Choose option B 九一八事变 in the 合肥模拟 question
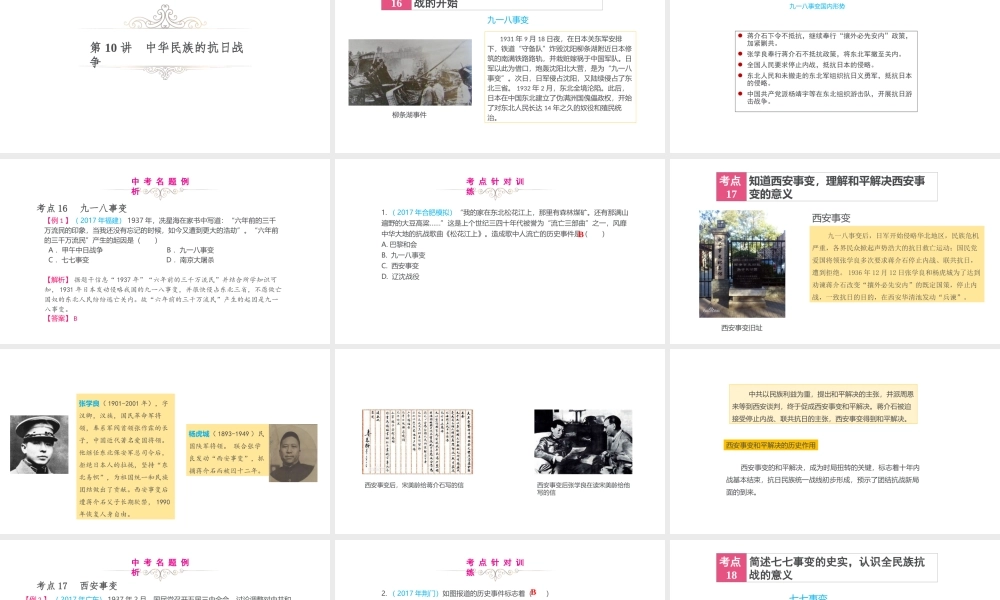 [x=403, y=256]
